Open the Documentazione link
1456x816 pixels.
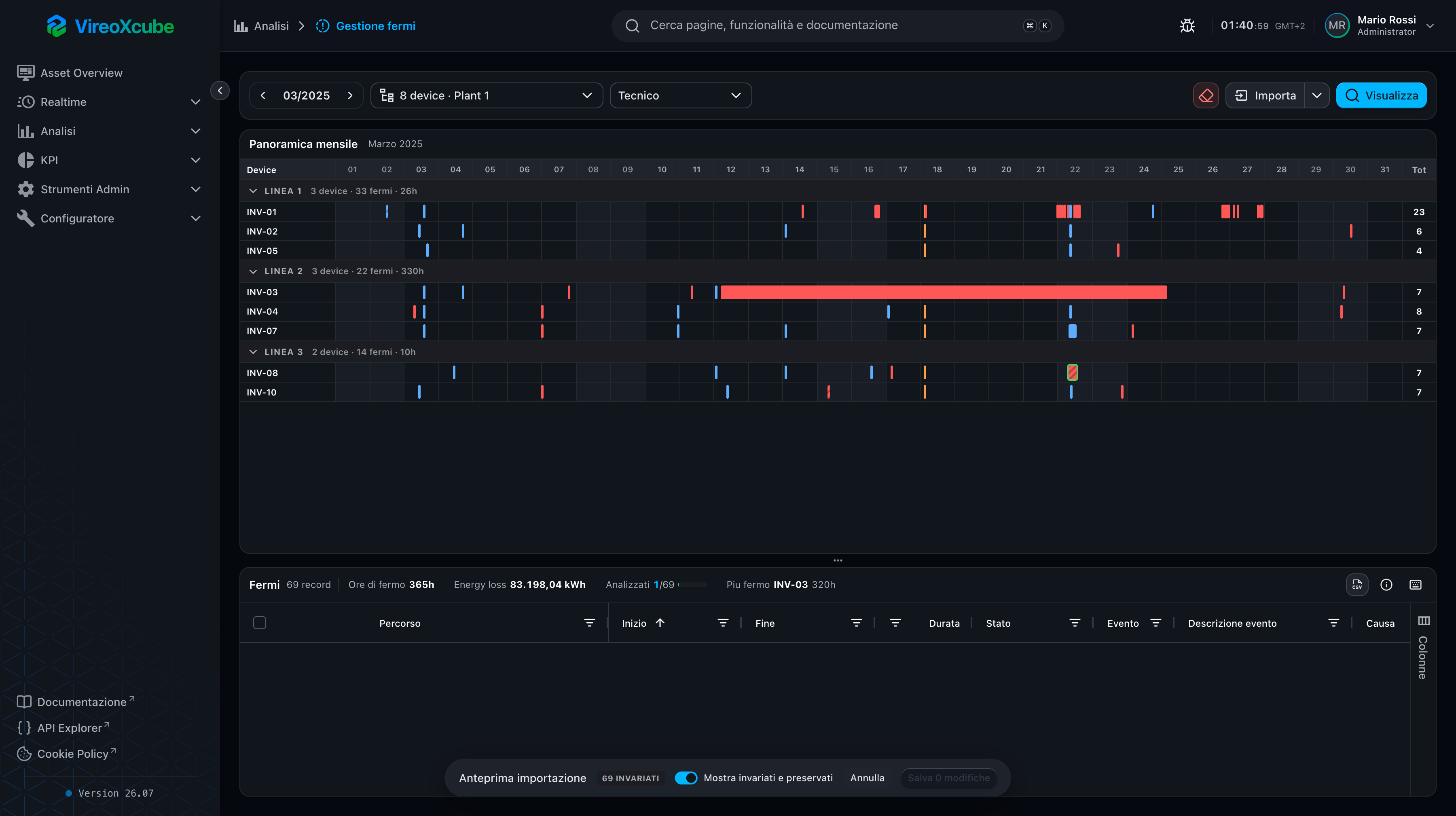click(76, 702)
